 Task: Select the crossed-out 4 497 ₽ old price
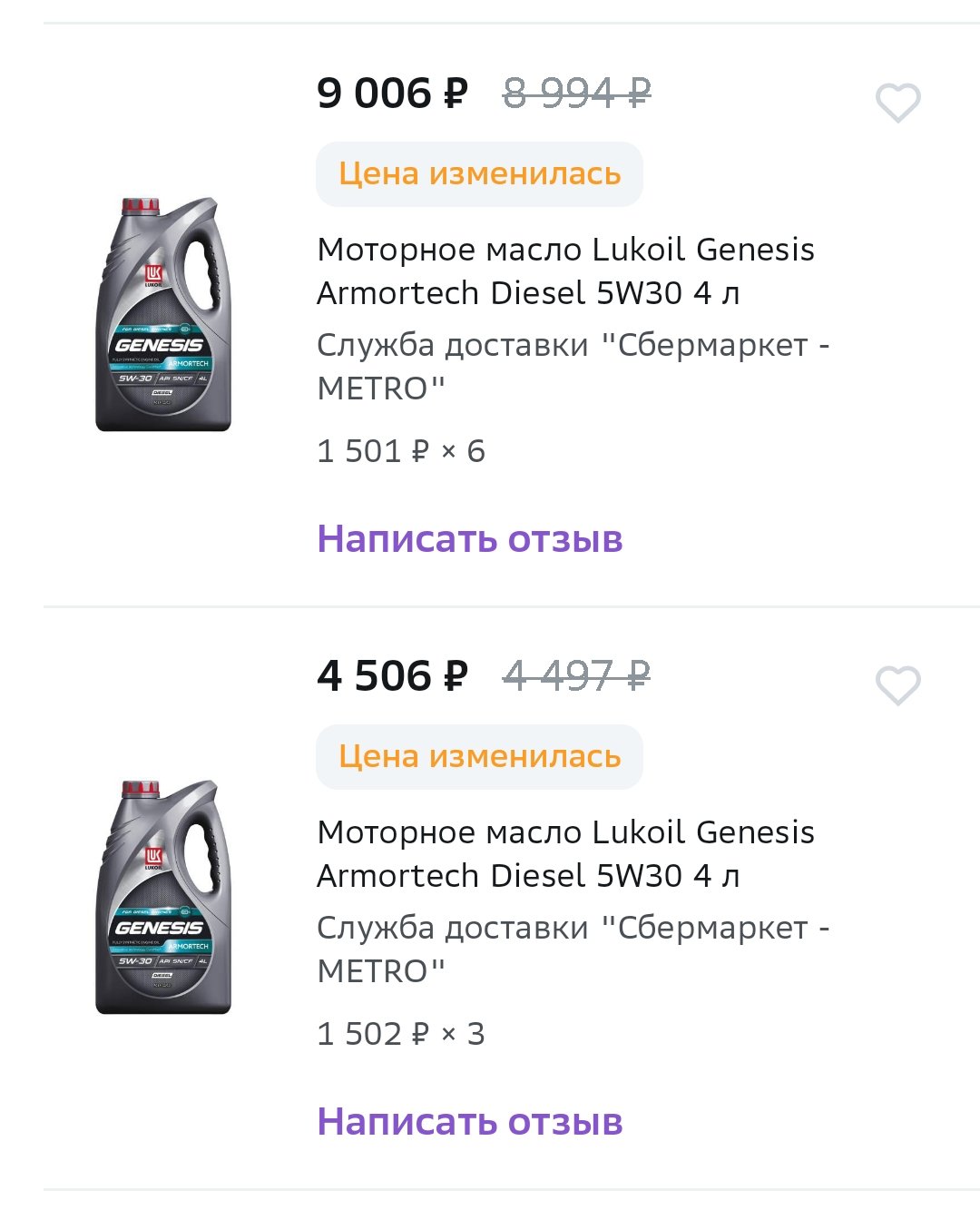(x=577, y=676)
